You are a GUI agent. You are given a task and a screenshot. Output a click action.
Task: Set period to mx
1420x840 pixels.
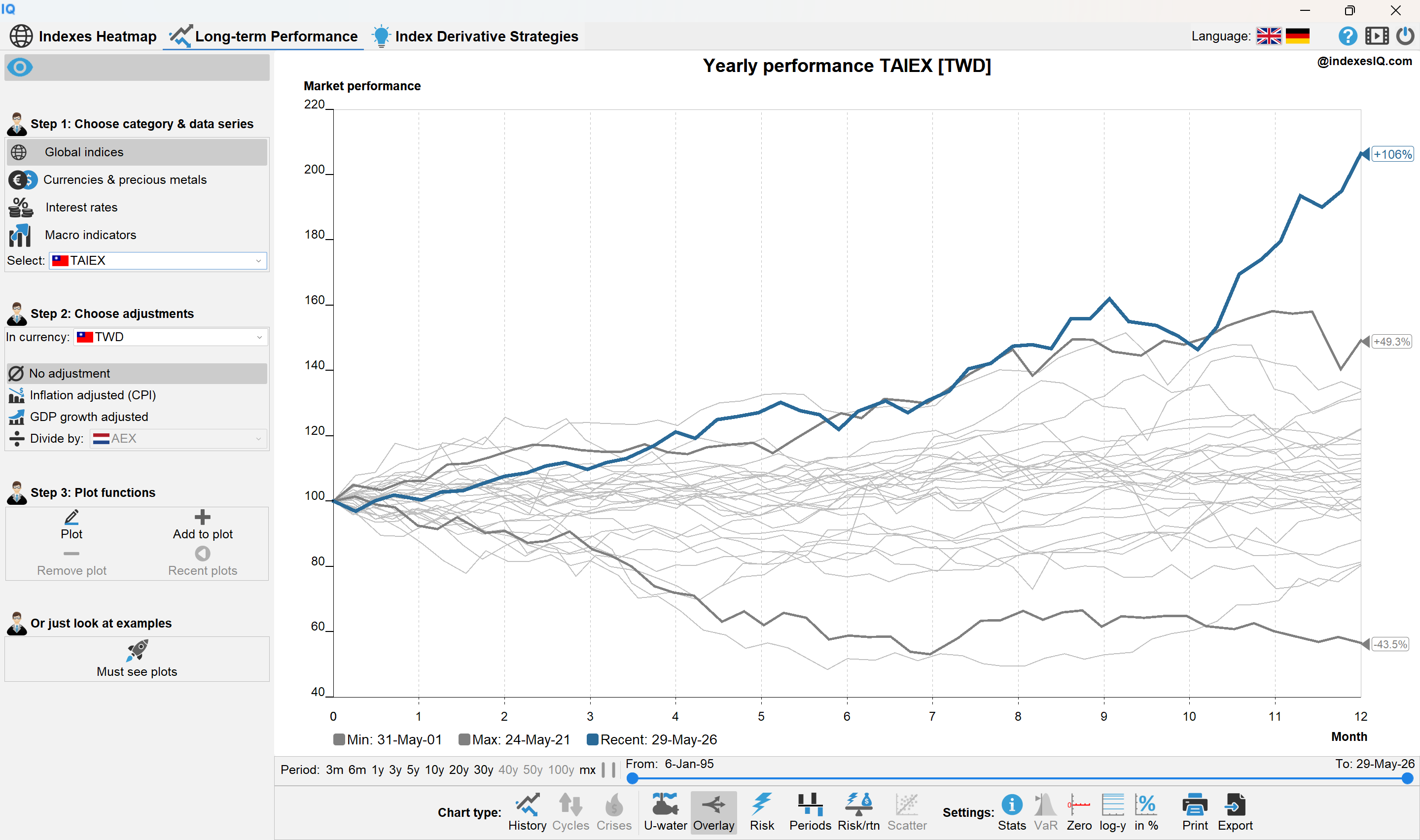[x=587, y=770]
